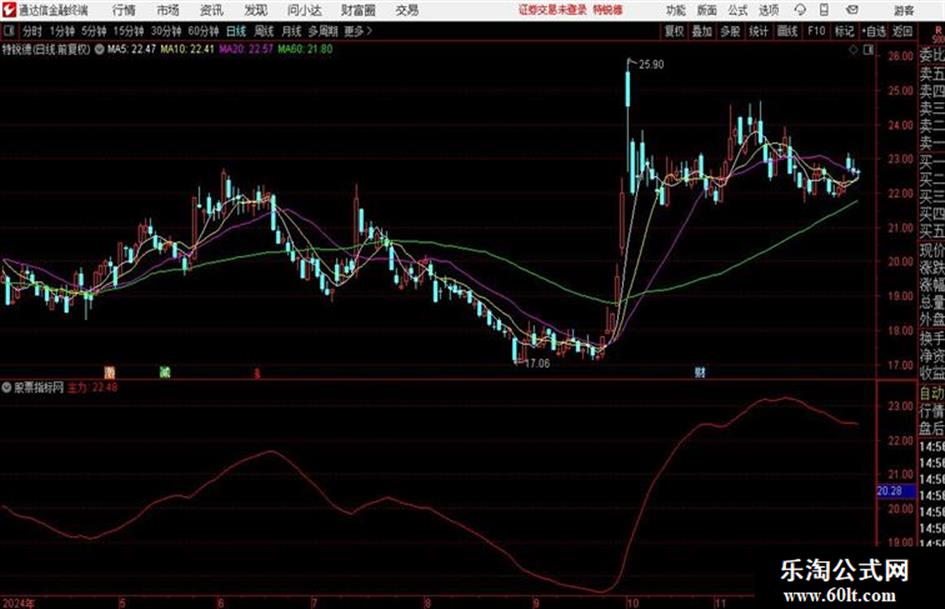945x609 pixels.
Task: Switch to 周线 weekly period tab
Action: coord(264,31)
